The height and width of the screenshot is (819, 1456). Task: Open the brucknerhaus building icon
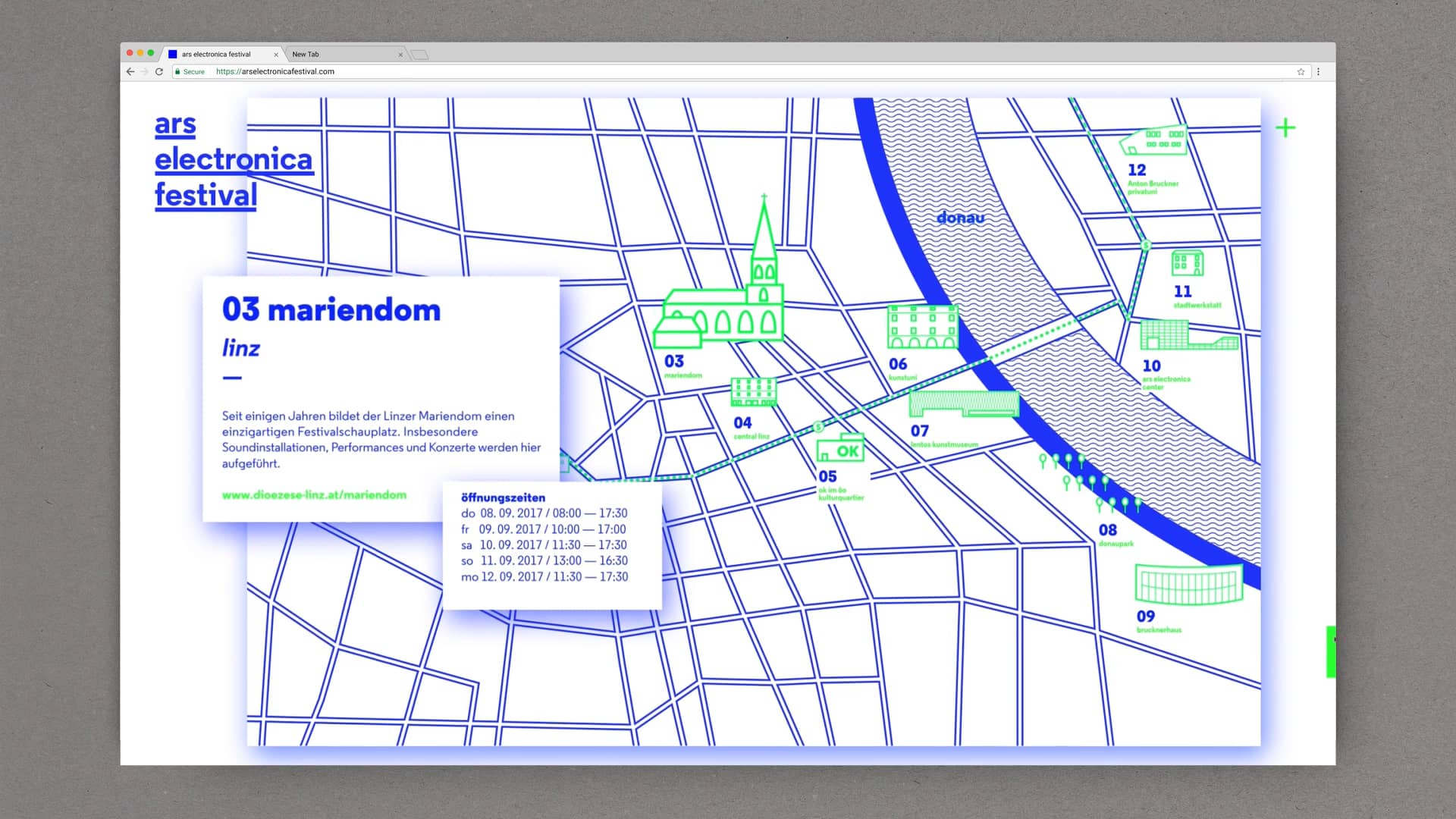pyautogui.click(x=1189, y=583)
